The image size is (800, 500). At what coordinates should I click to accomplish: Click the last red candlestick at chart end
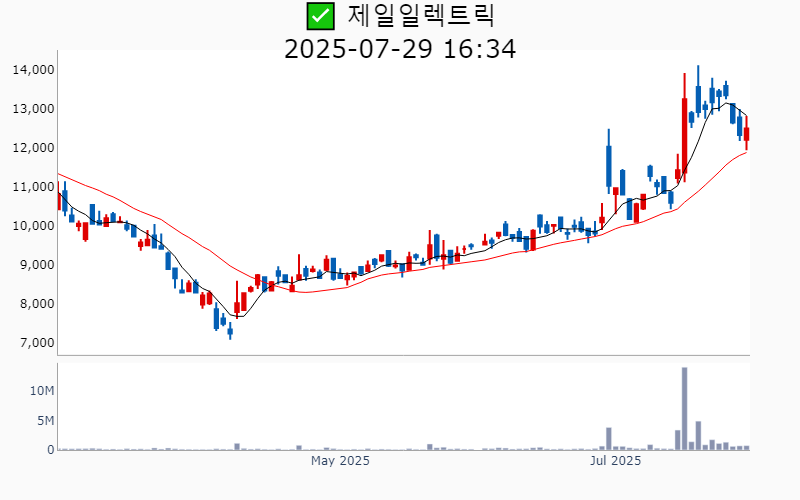(746, 133)
